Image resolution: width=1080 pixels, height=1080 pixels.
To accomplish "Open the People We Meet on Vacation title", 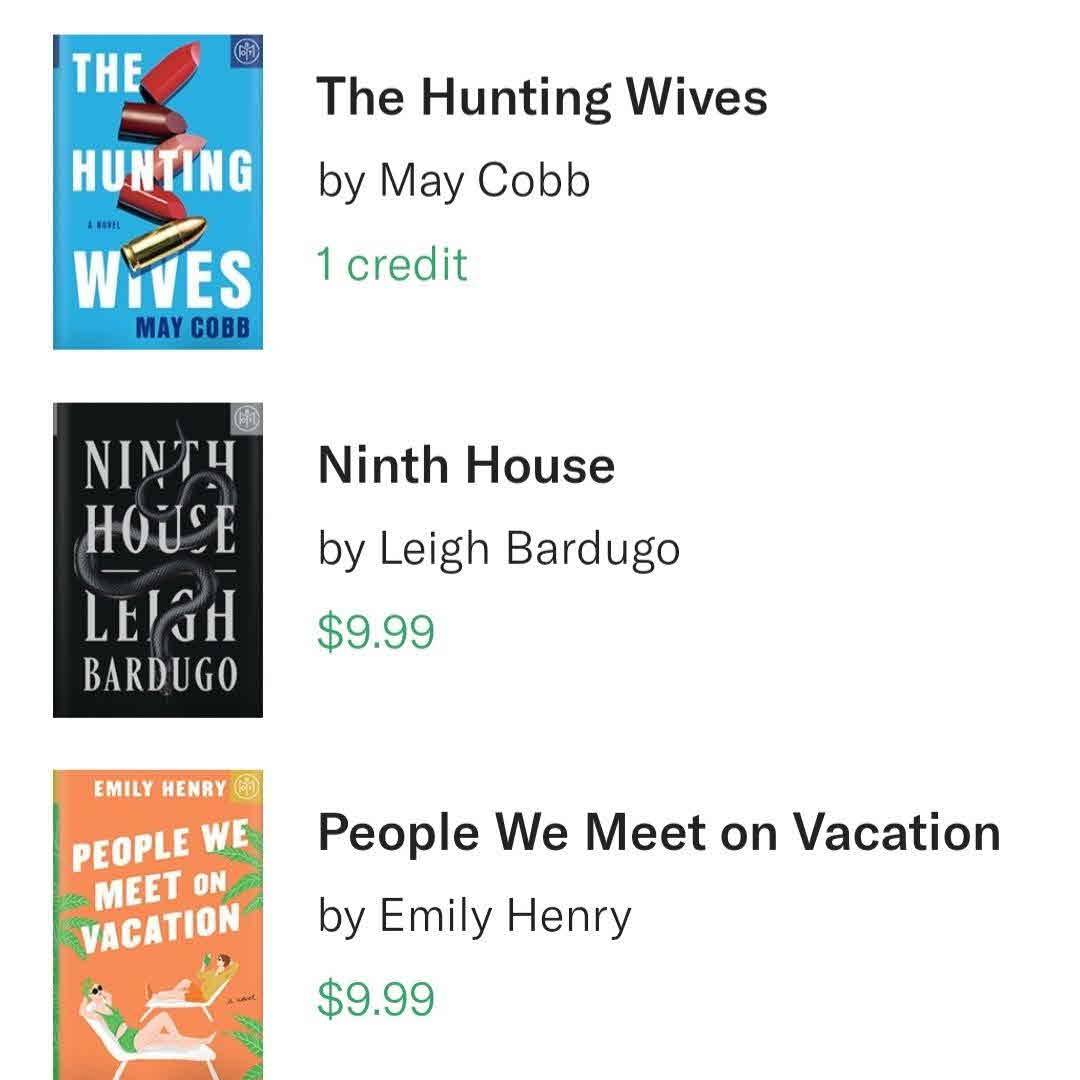I will pyautogui.click(x=659, y=833).
